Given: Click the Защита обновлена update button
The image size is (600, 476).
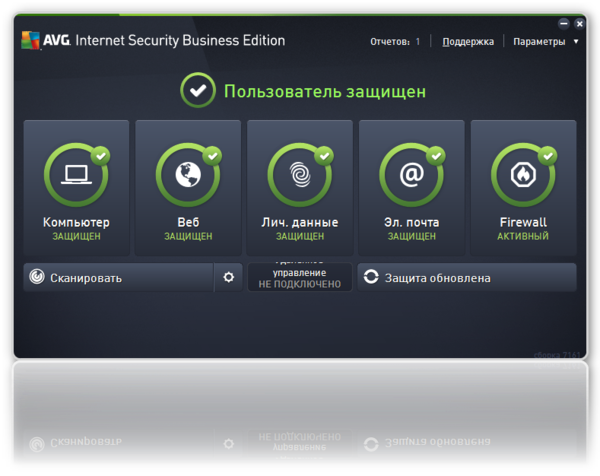Looking at the screenshot, I should pyautogui.click(x=466, y=277).
